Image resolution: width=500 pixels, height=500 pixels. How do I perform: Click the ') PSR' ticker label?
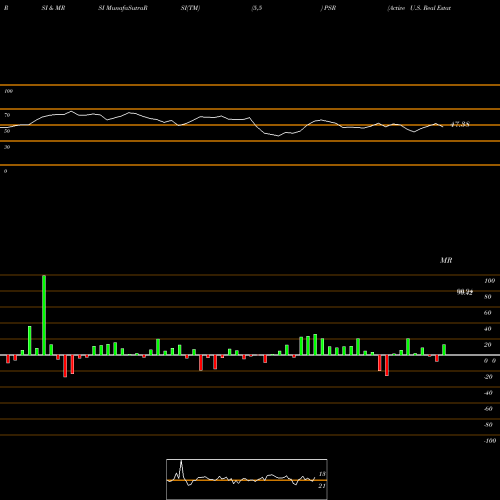(x=328, y=8)
